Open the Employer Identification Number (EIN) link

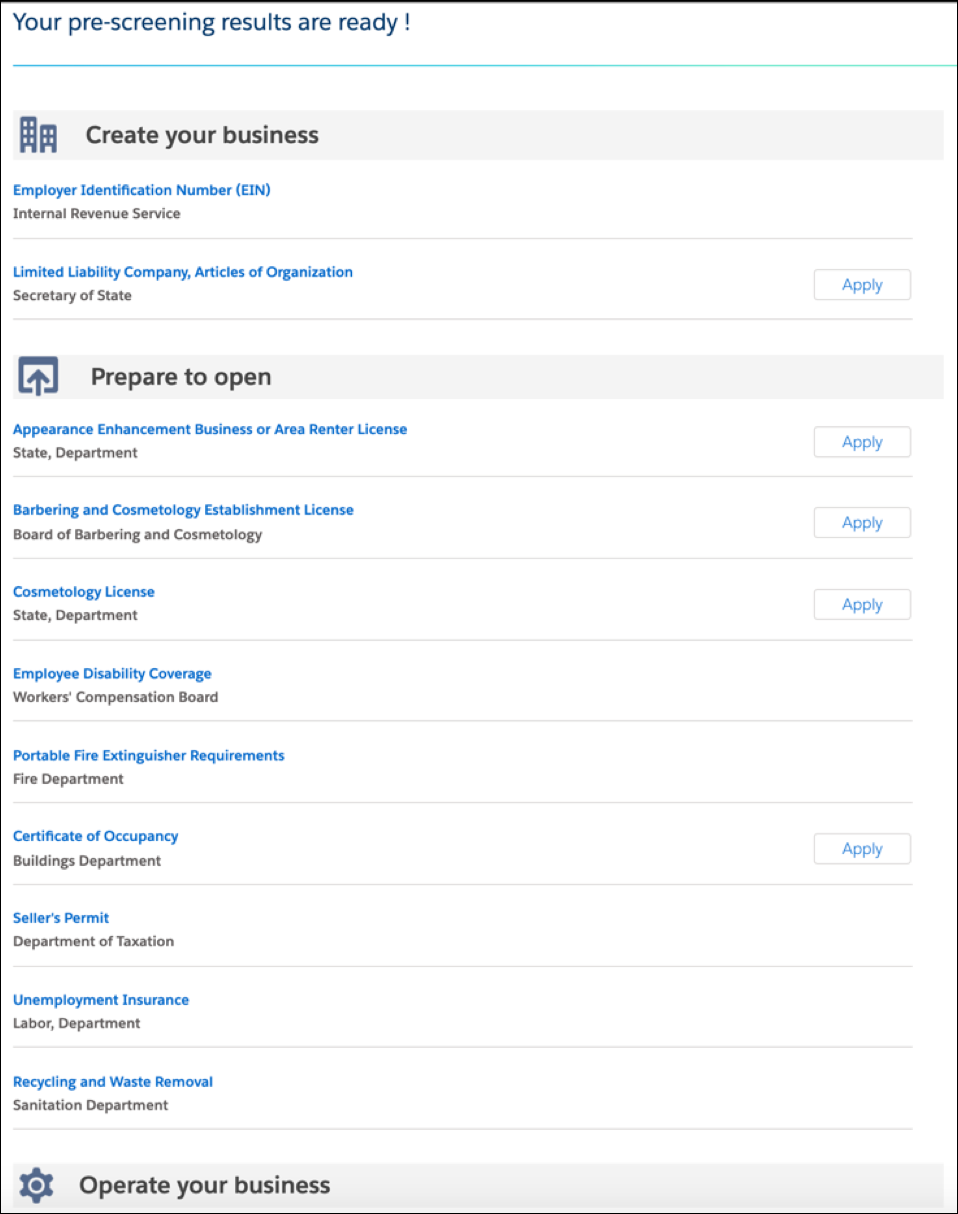pos(141,189)
